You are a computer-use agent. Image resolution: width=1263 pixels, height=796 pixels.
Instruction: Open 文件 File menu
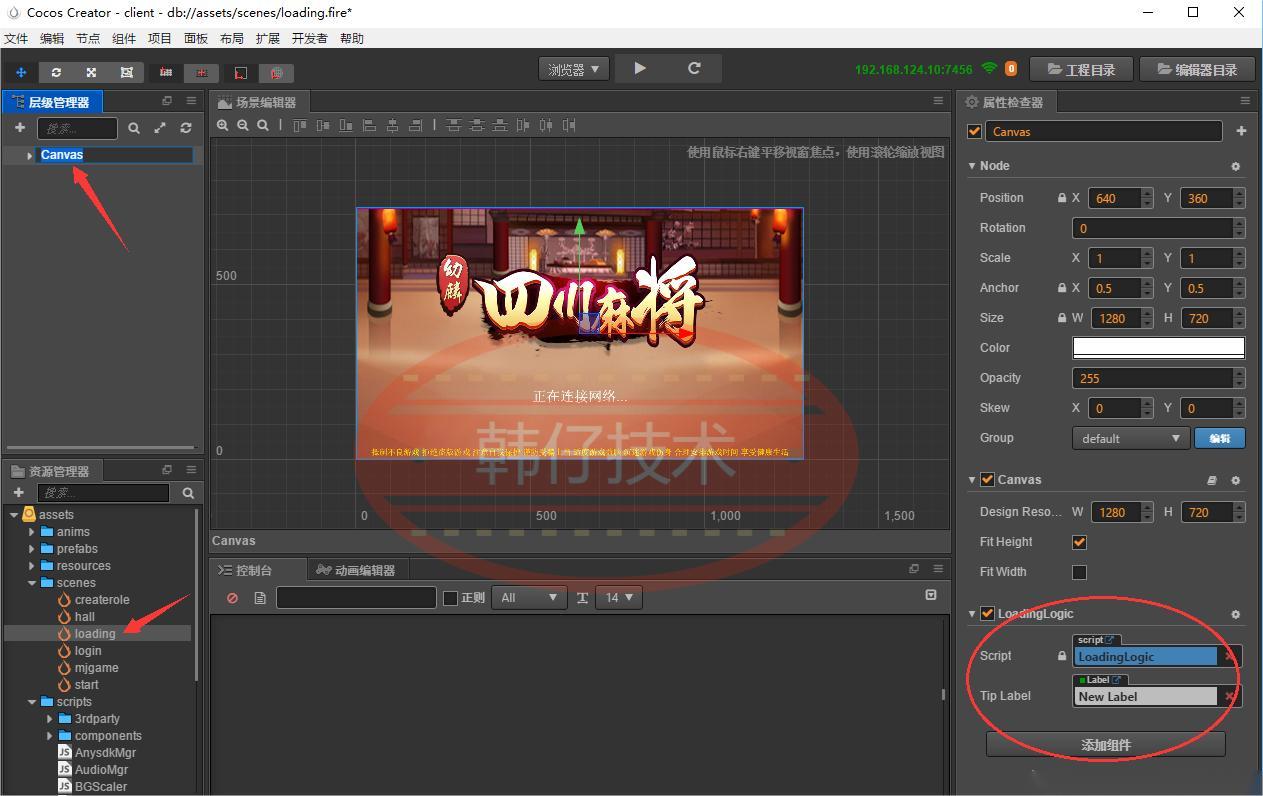pos(16,38)
